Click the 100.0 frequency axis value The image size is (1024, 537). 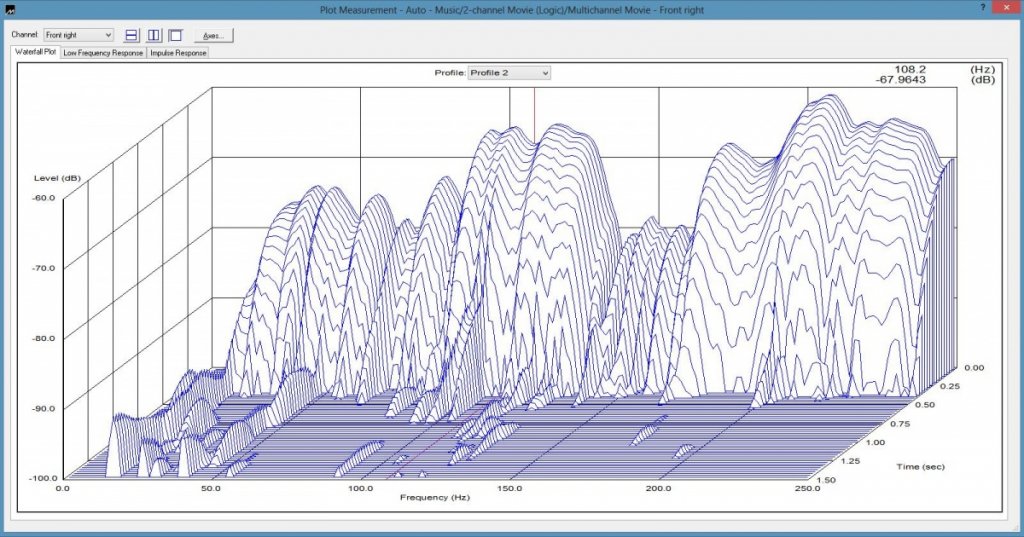pos(360,488)
